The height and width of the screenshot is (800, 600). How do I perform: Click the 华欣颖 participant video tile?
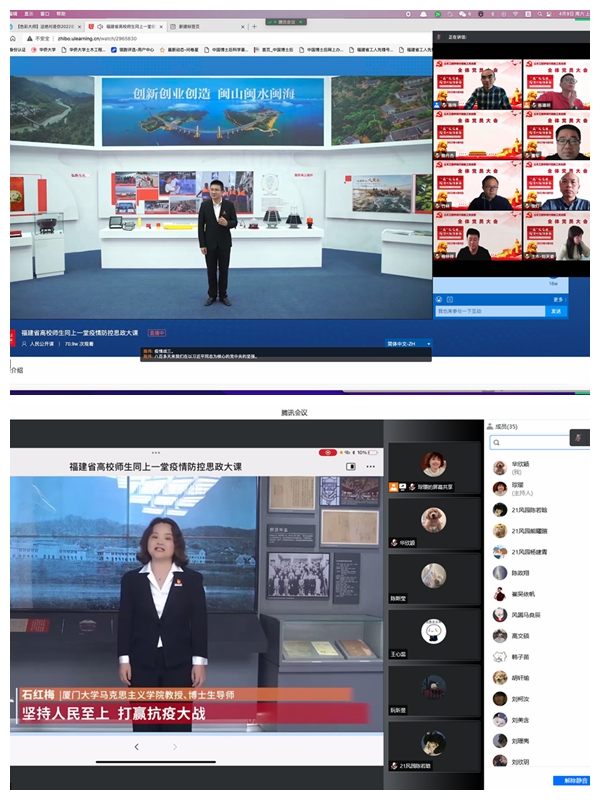tap(432, 523)
